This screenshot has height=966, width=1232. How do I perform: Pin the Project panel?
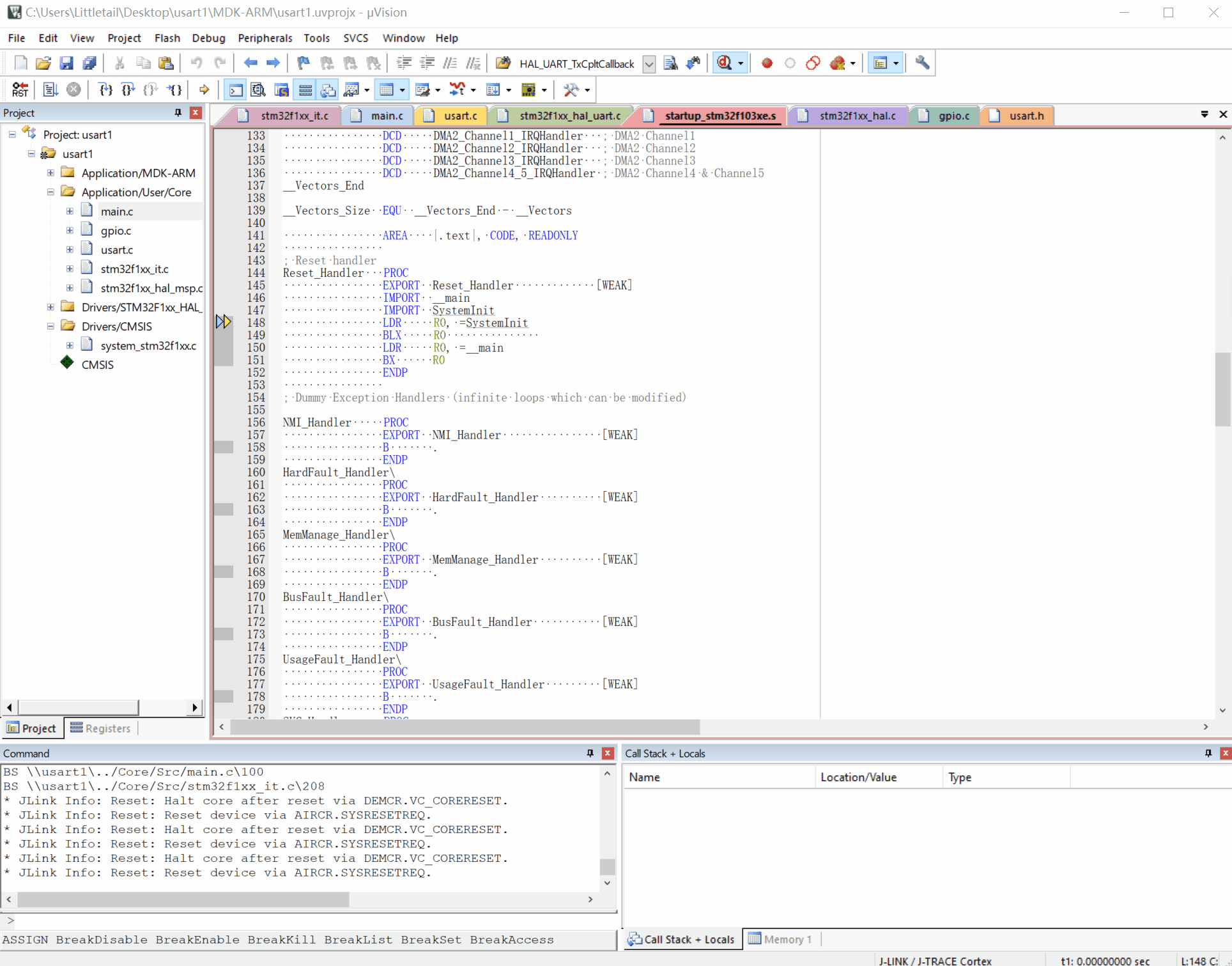pos(178,113)
